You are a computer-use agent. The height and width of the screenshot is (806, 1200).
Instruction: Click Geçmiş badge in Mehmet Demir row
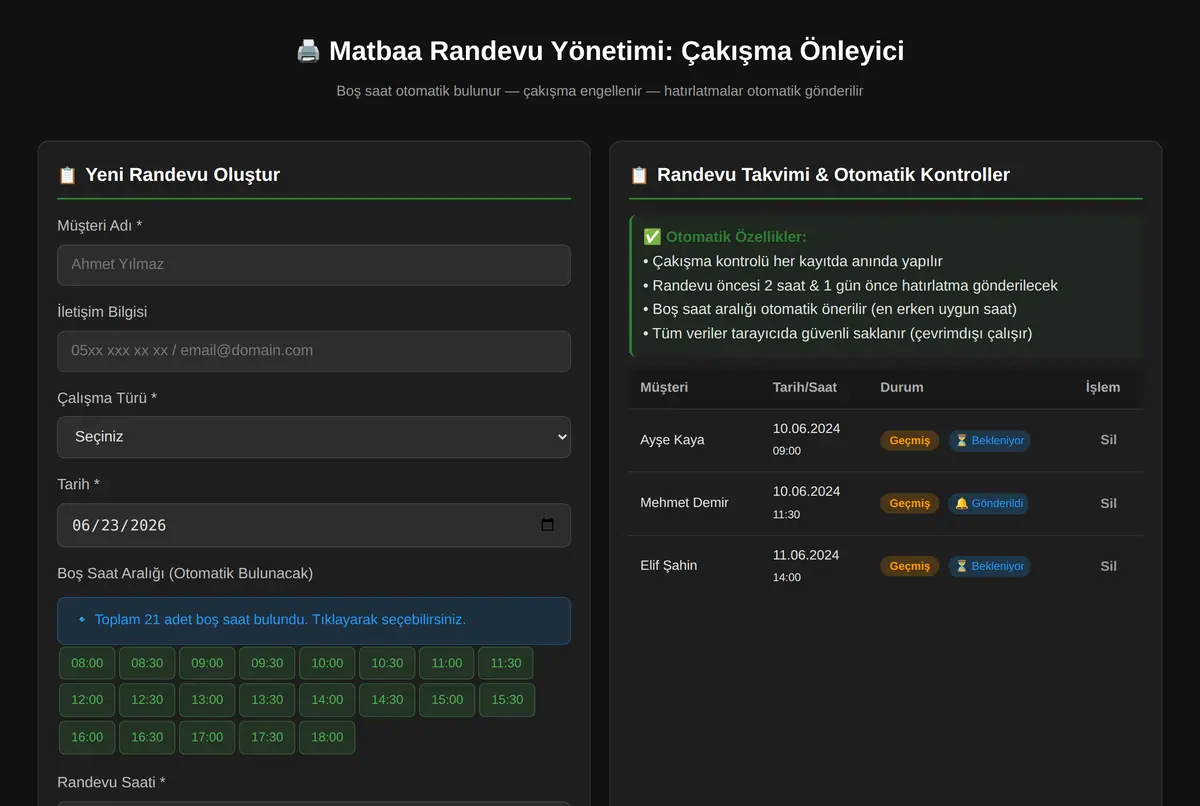click(x=909, y=504)
